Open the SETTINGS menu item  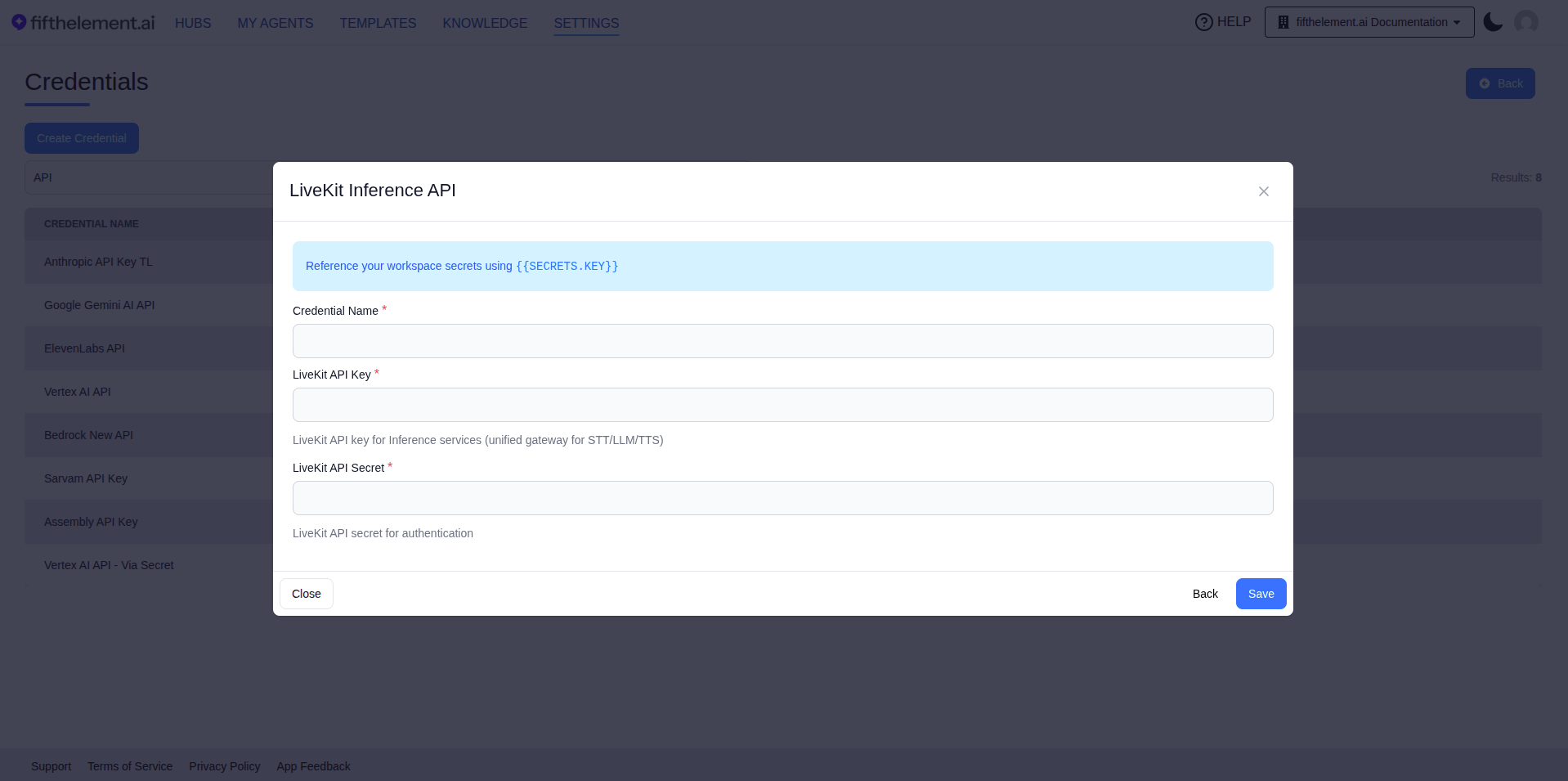[586, 23]
